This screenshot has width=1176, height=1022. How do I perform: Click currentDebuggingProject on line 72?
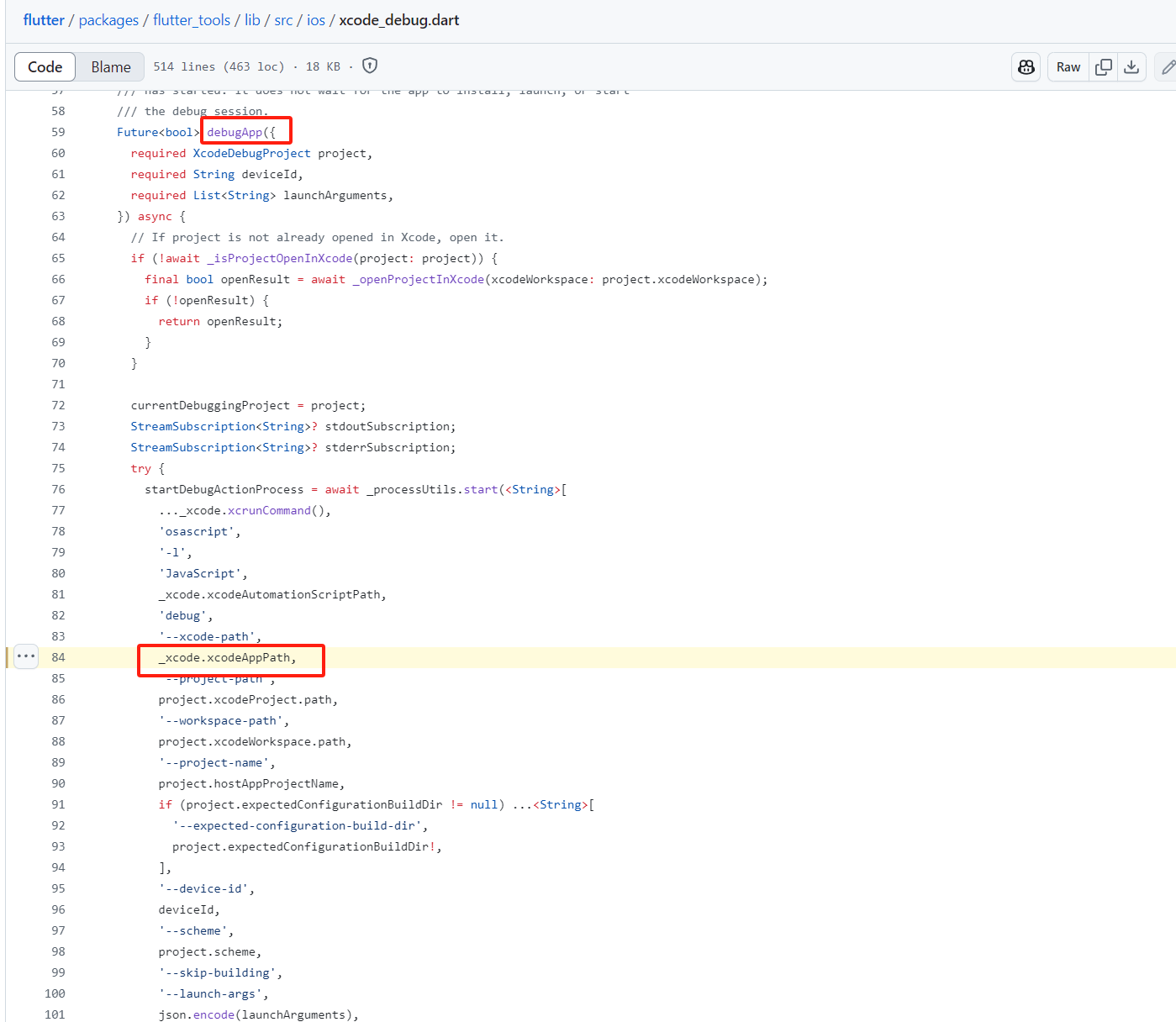point(210,405)
